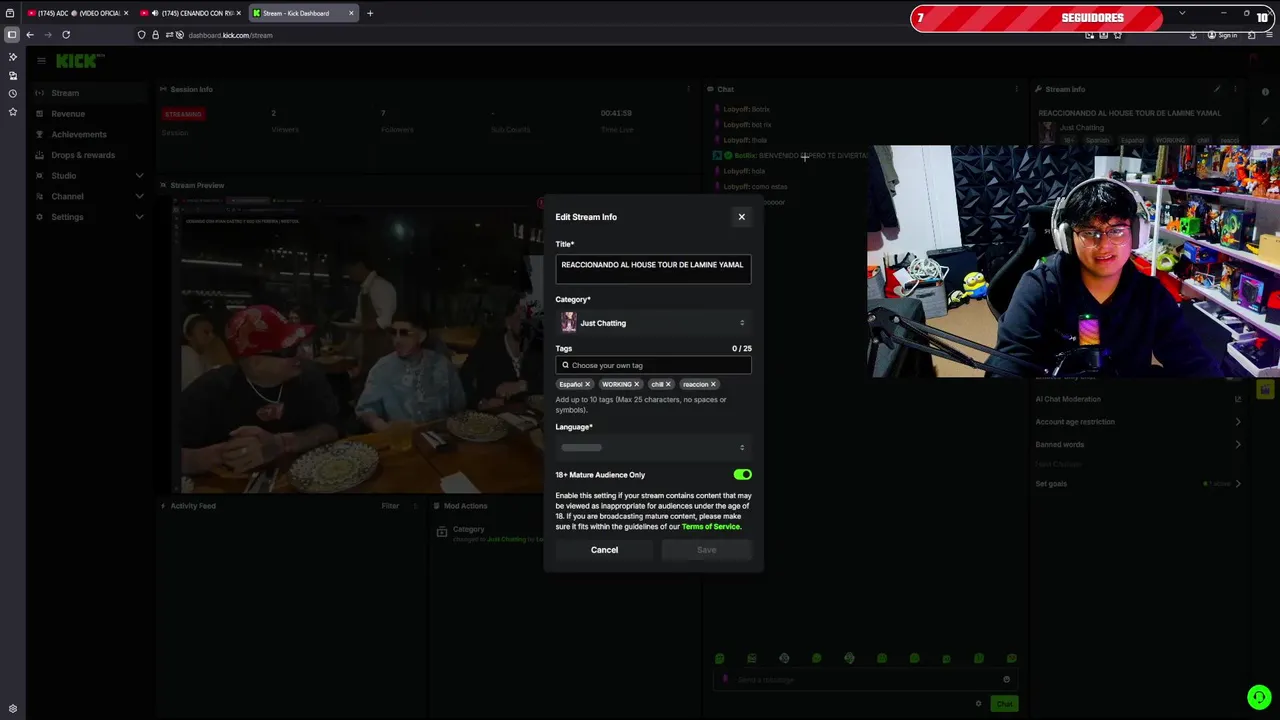
Task: Open the Category dropdown showing Just Chatting
Action: [653, 323]
